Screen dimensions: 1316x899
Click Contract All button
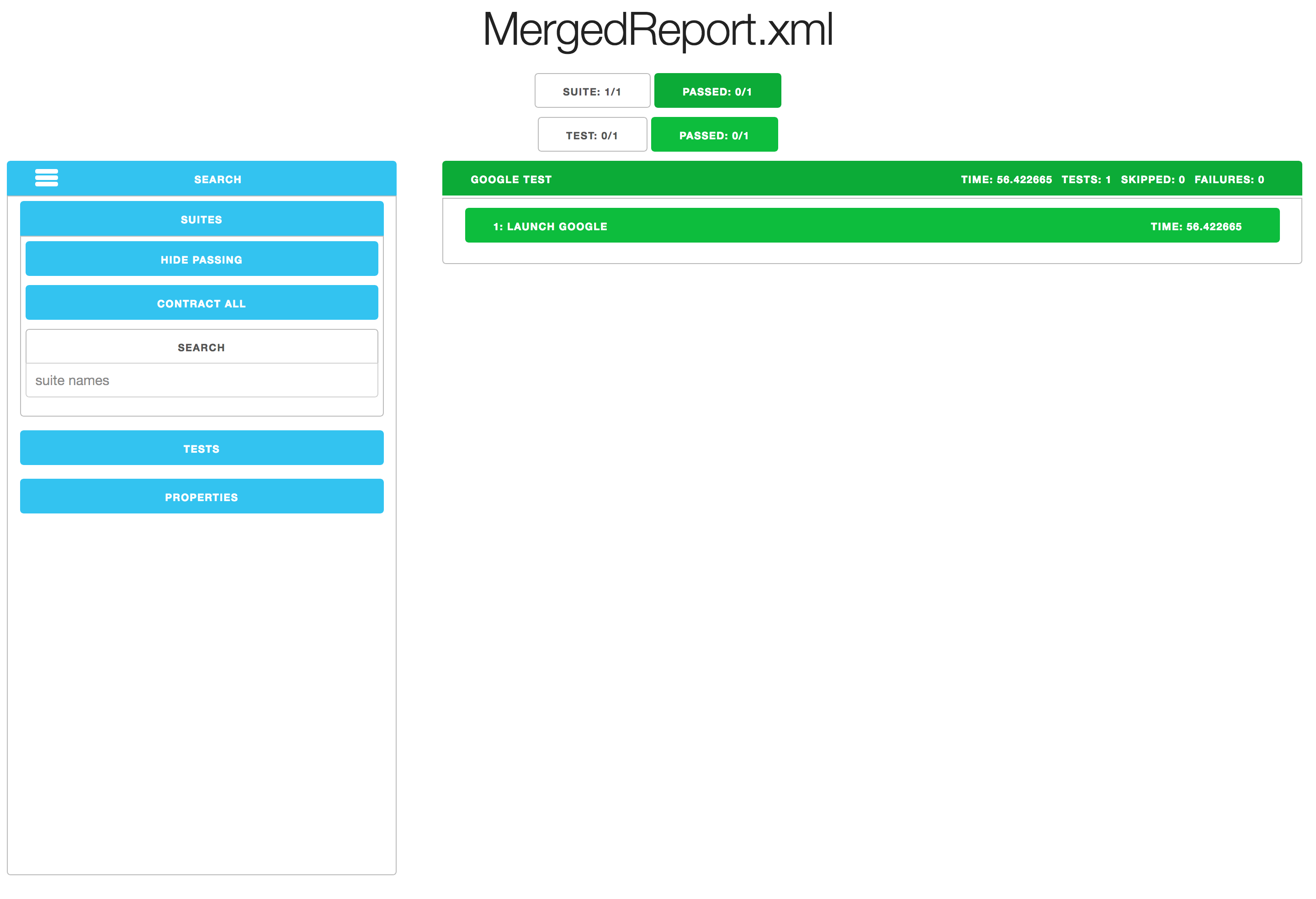202,303
